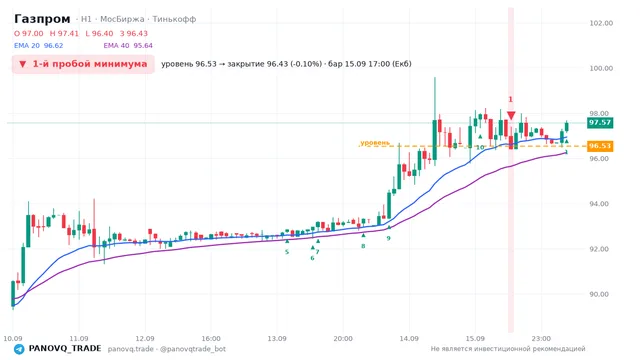Click the 'L 96.40' low price value
The width and height of the screenshot is (640, 360).
click(99, 33)
